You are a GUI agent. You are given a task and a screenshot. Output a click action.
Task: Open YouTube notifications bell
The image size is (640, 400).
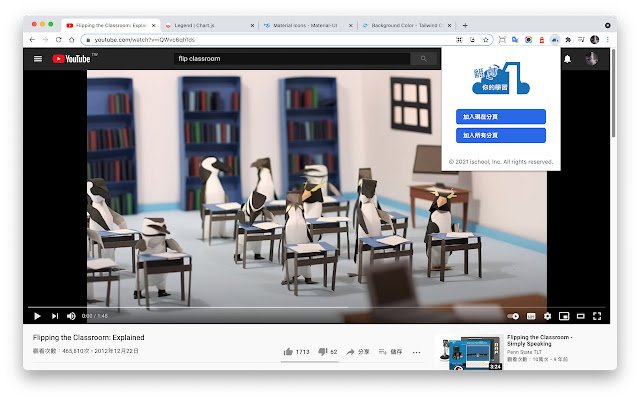[x=567, y=59]
